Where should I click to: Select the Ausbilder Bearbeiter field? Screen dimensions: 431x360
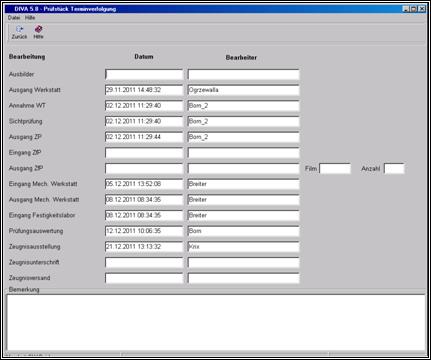[x=243, y=74]
